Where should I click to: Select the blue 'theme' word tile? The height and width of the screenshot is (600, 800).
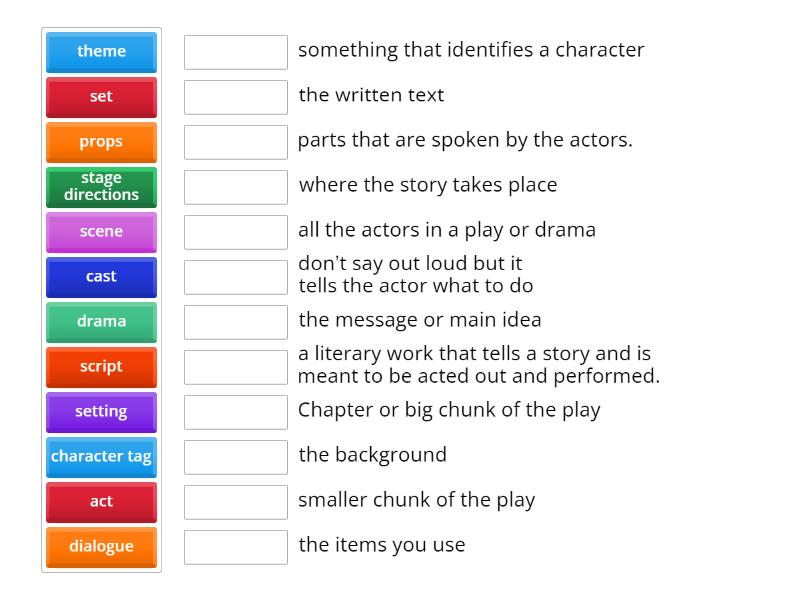click(x=100, y=52)
